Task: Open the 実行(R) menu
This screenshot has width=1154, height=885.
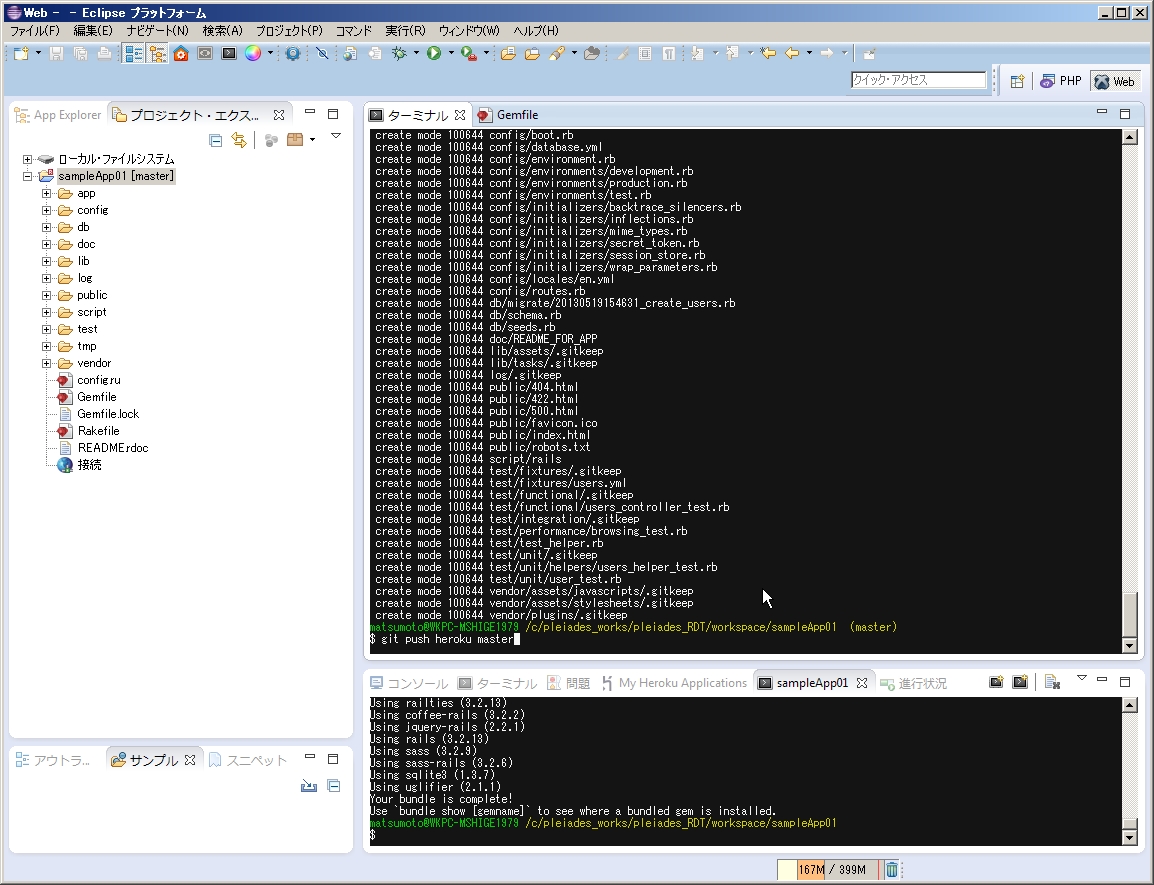Action: 406,30
